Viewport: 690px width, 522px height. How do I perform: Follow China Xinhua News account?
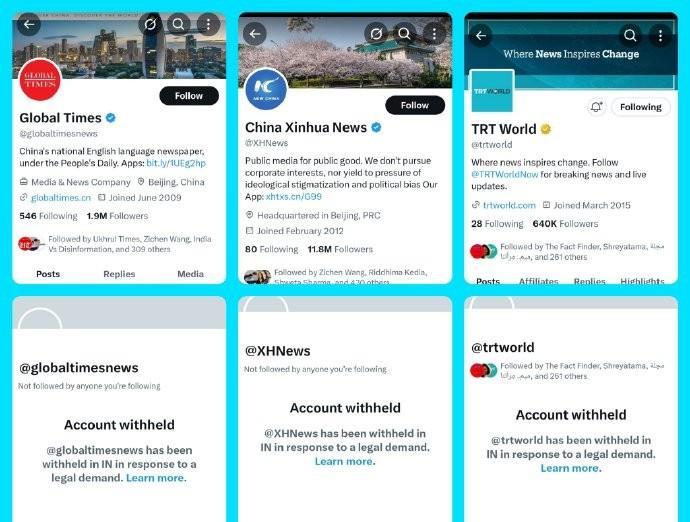[x=415, y=105]
